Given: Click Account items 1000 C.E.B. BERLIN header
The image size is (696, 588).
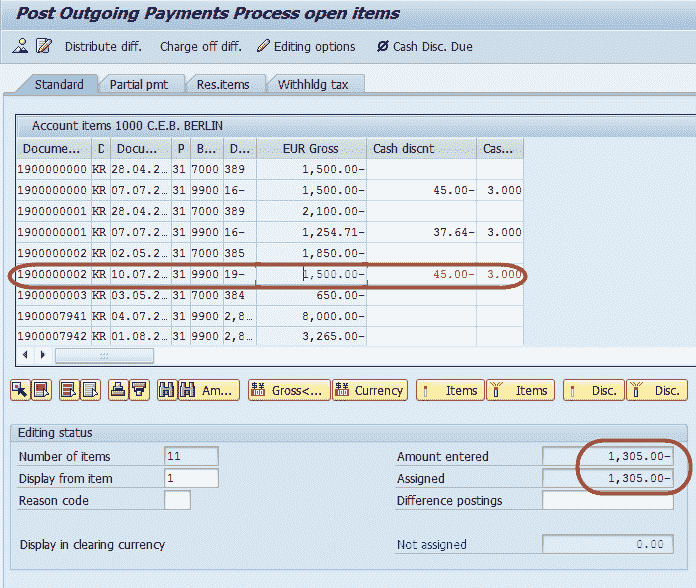Looking at the screenshot, I should point(127,126).
